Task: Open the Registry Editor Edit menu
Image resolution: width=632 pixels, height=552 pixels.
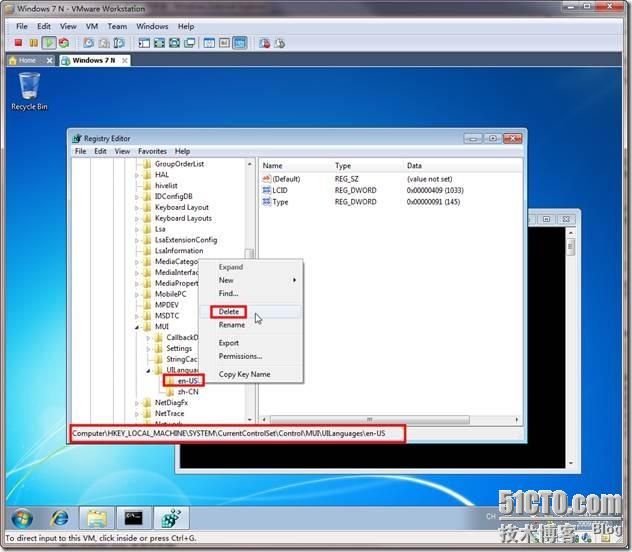Action: [x=100, y=151]
